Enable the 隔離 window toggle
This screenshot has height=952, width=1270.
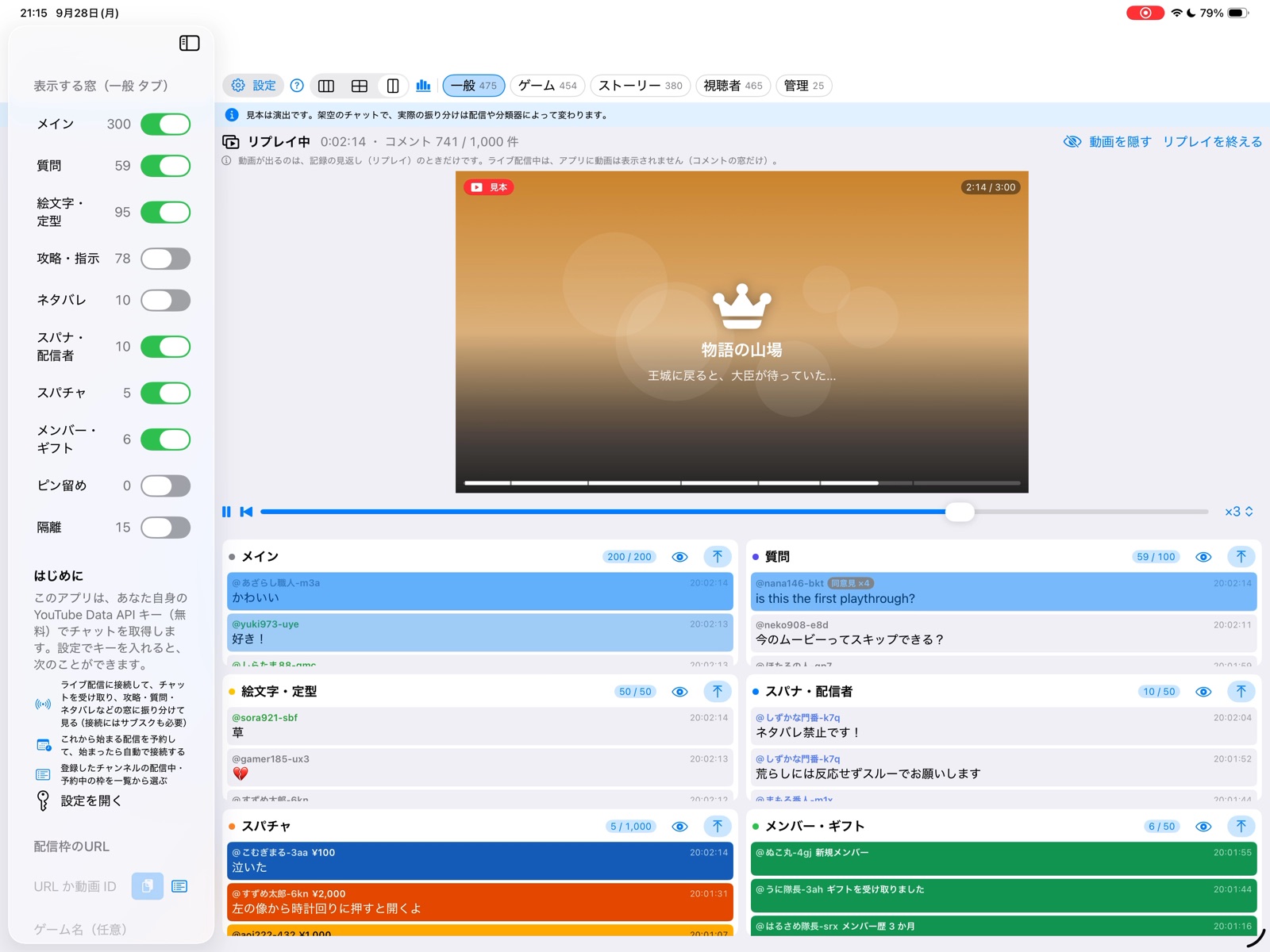click(166, 528)
